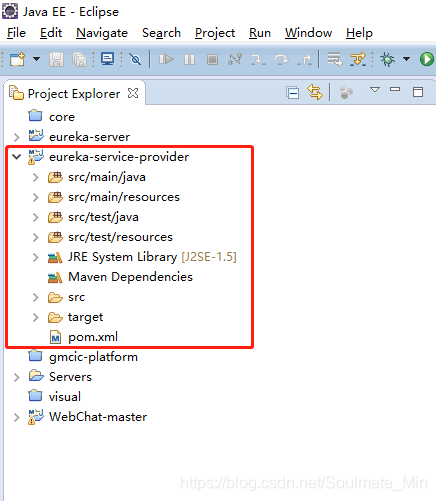The width and height of the screenshot is (436, 501).
Task: Select the src/test/java source folder
Action: (103, 217)
